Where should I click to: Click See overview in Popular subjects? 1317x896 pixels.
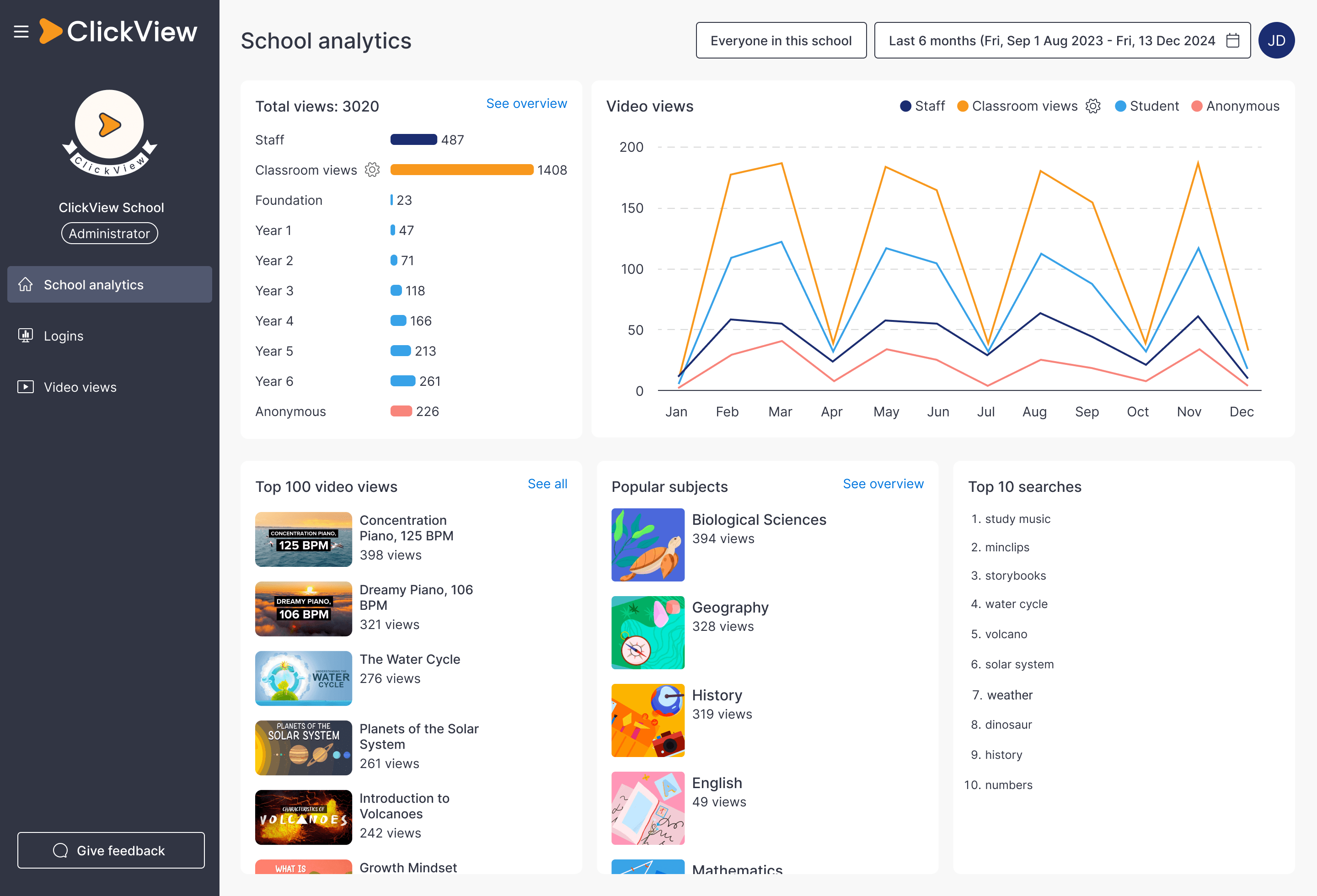(x=883, y=484)
